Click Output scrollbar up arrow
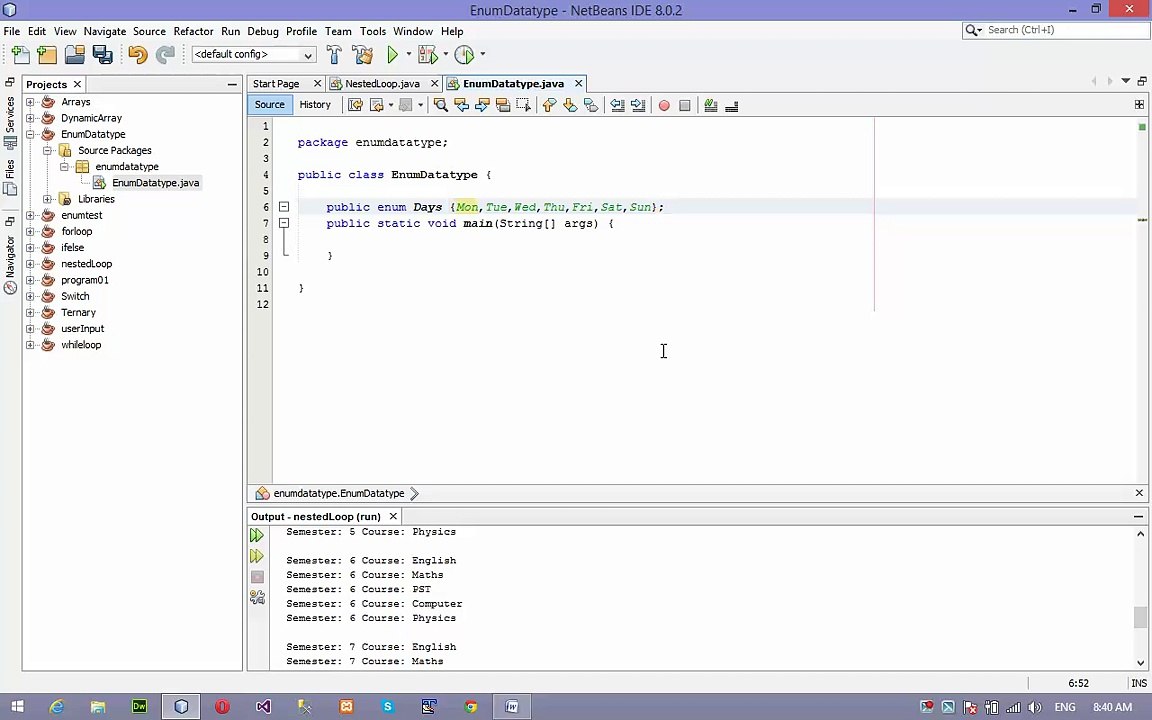Viewport: 1152px width, 720px height. coord(1140,534)
